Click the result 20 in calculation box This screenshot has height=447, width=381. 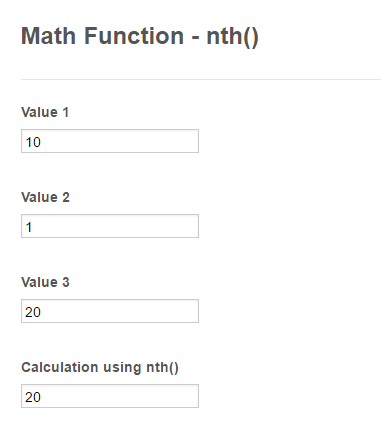[x=33, y=397]
